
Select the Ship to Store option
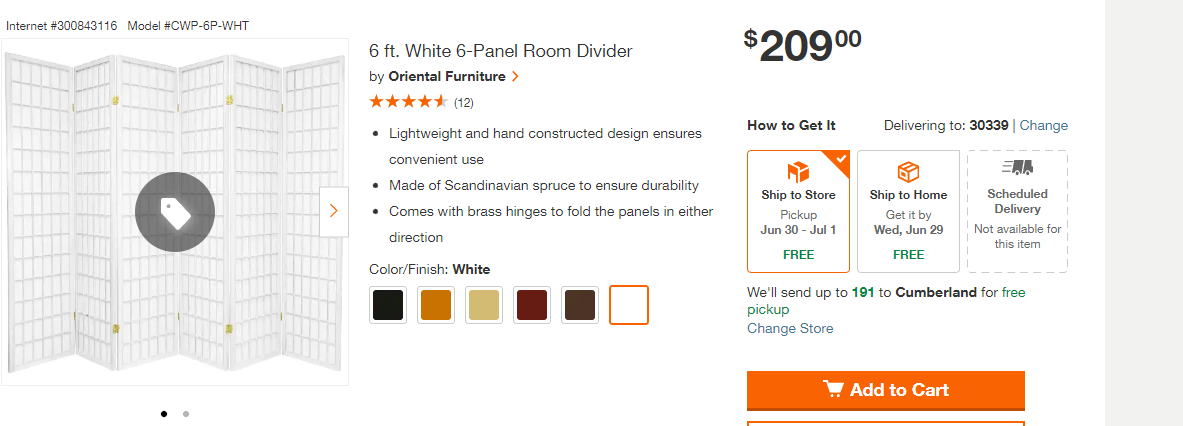(798, 211)
